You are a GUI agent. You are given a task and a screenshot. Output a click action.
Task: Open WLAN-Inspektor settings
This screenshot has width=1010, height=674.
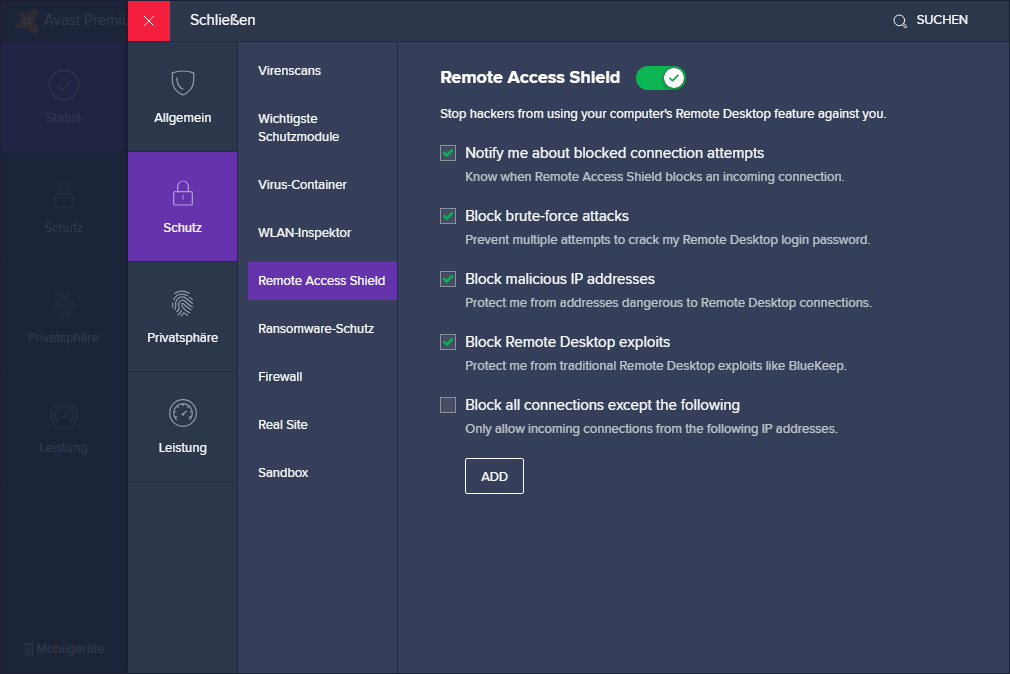(305, 233)
